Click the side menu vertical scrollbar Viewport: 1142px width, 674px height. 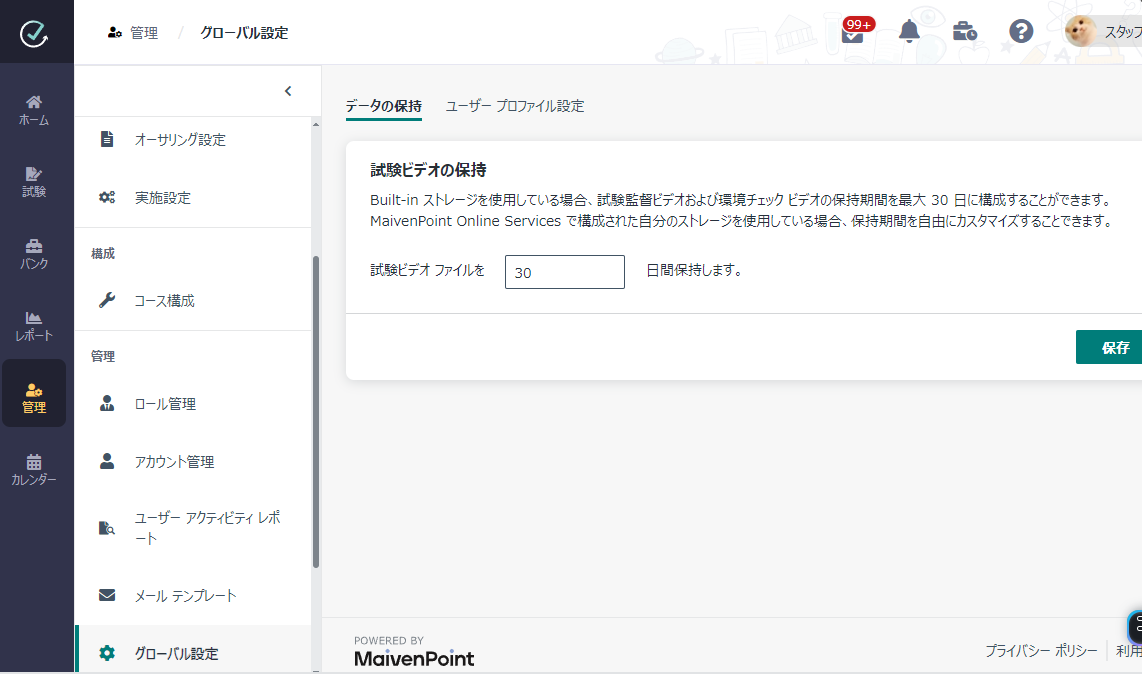click(316, 410)
